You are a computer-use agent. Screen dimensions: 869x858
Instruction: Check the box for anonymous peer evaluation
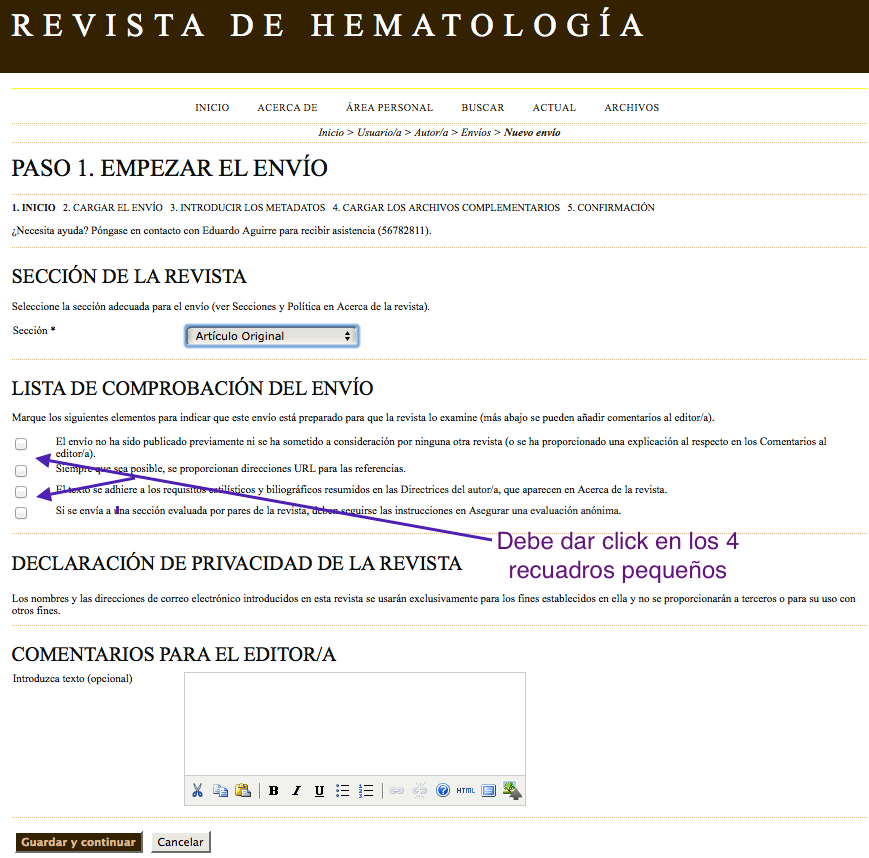[21, 513]
